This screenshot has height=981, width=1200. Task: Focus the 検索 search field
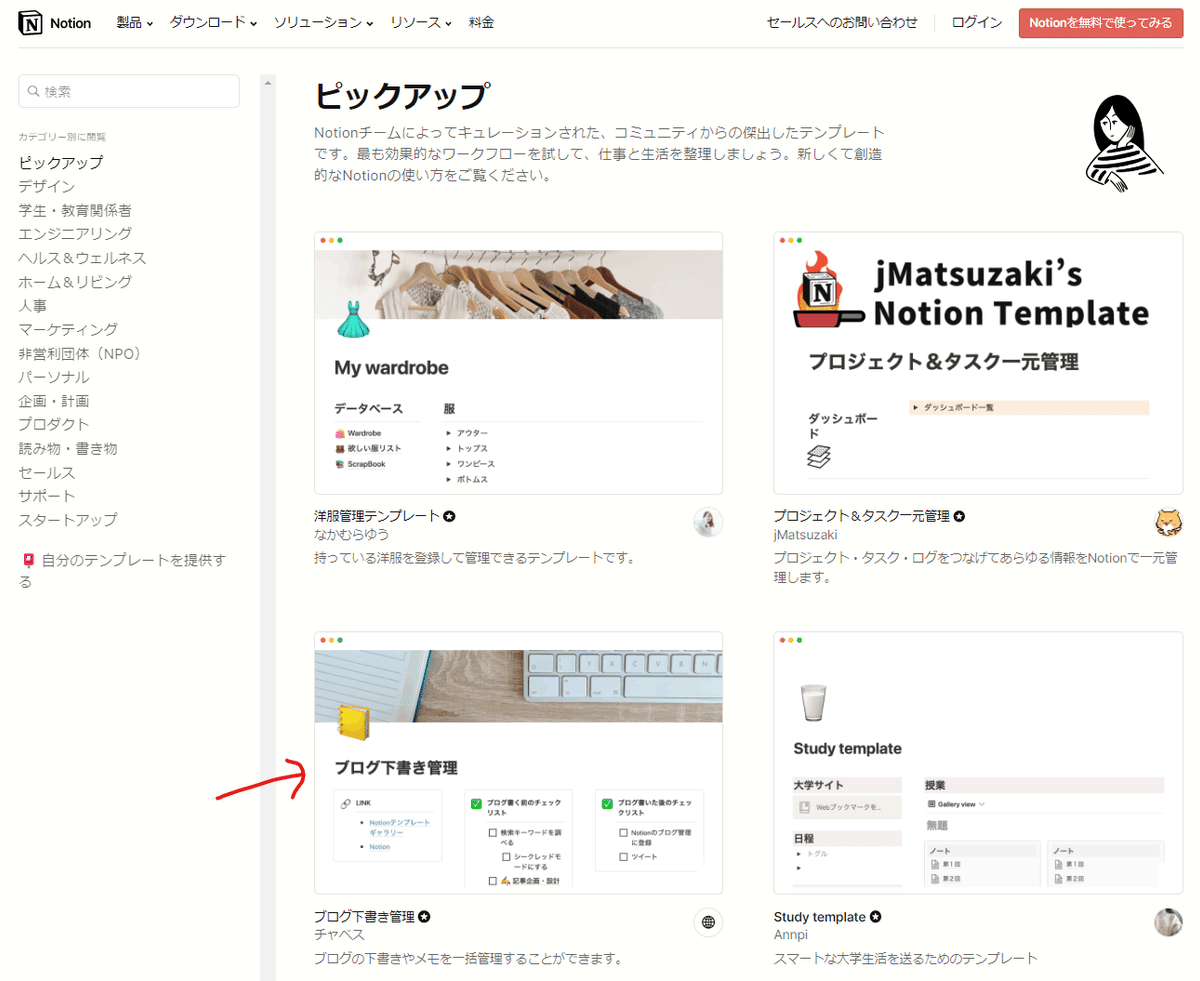click(x=129, y=91)
